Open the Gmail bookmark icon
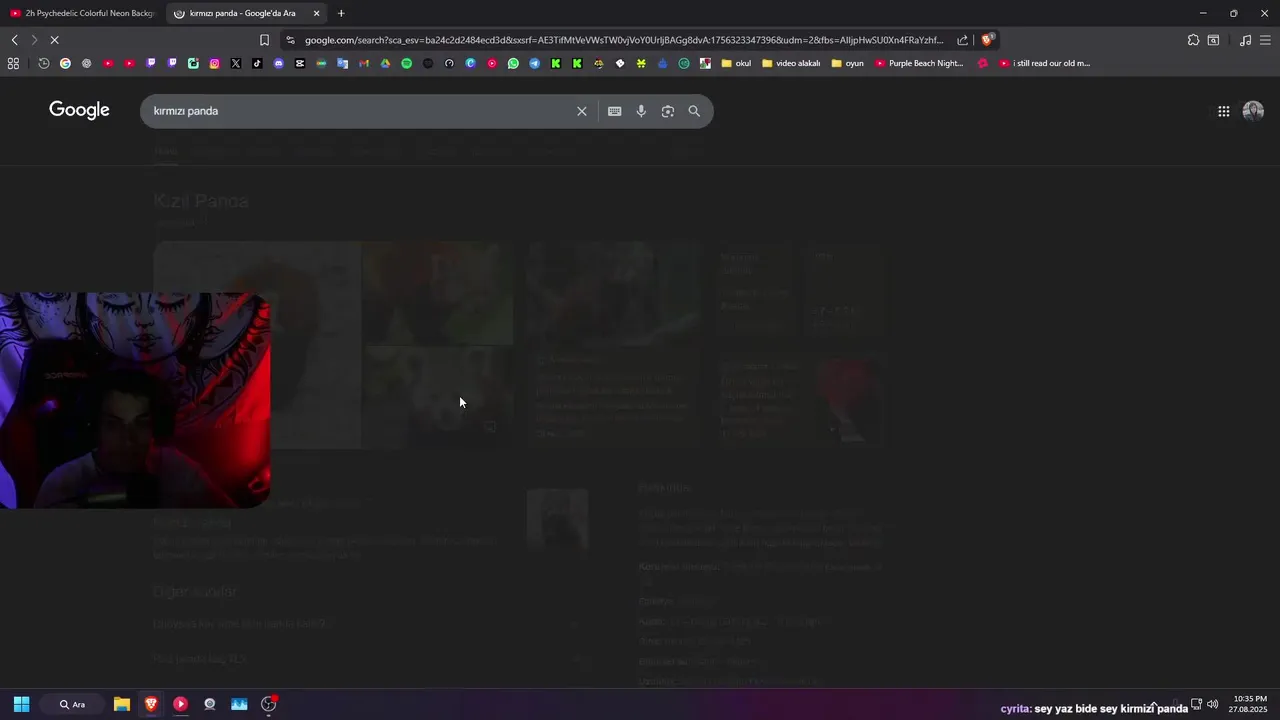Screen dimensions: 1280x720 pyautogui.click(x=364, y=63)
